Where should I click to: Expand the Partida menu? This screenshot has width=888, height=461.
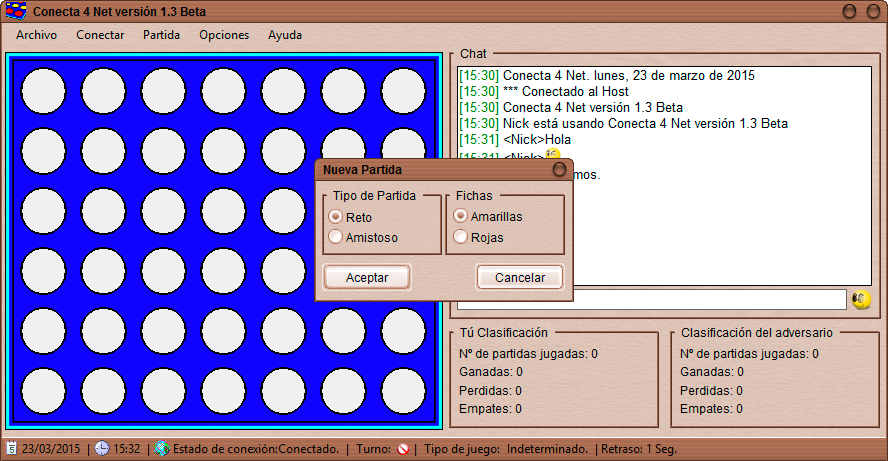click(x=161, y=35)
